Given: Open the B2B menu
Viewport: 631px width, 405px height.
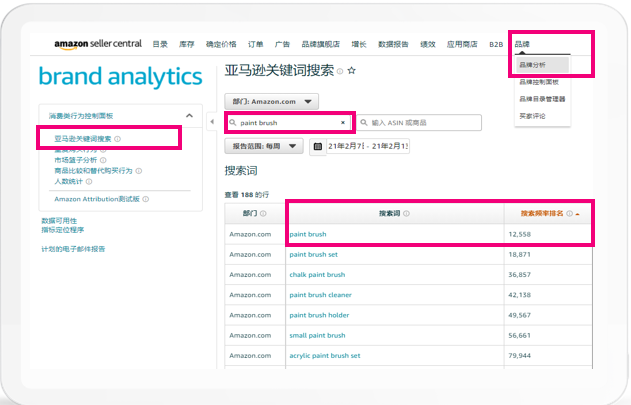Looking at the screenshot, I should pos(496,44).
